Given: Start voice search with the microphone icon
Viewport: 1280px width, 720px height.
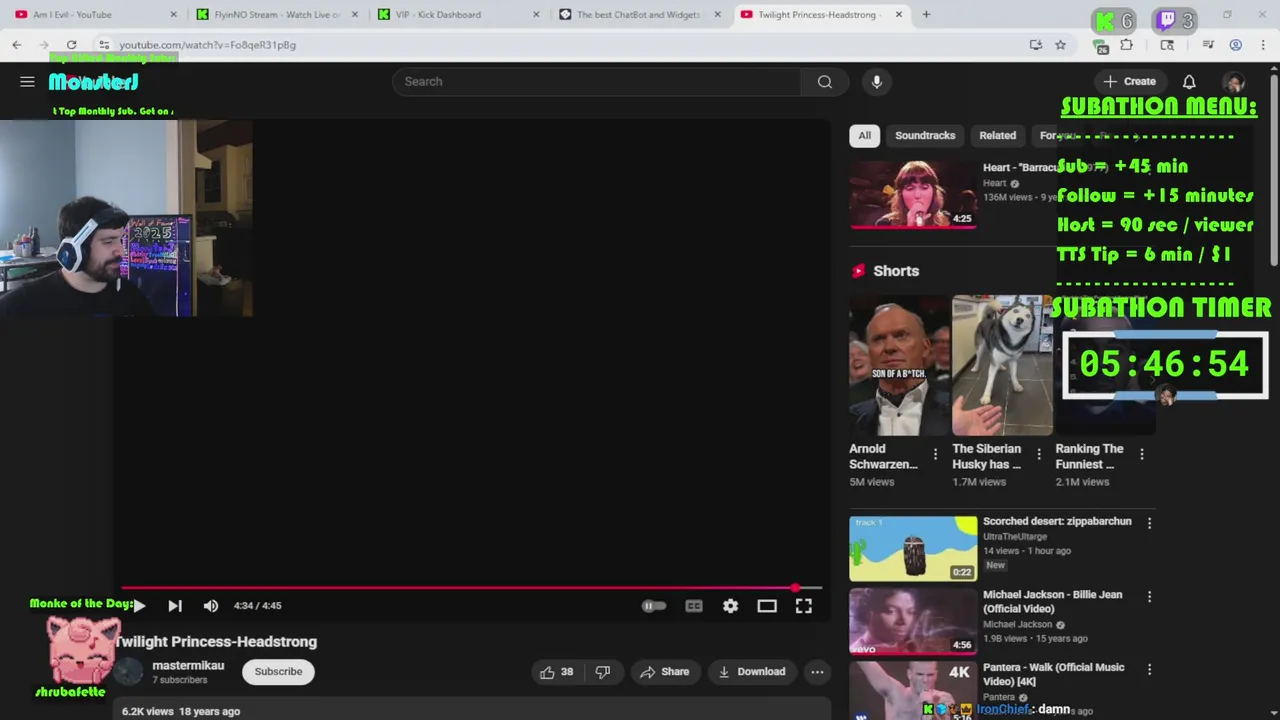Looking at the screenshot, I should (x=876, y=82).
